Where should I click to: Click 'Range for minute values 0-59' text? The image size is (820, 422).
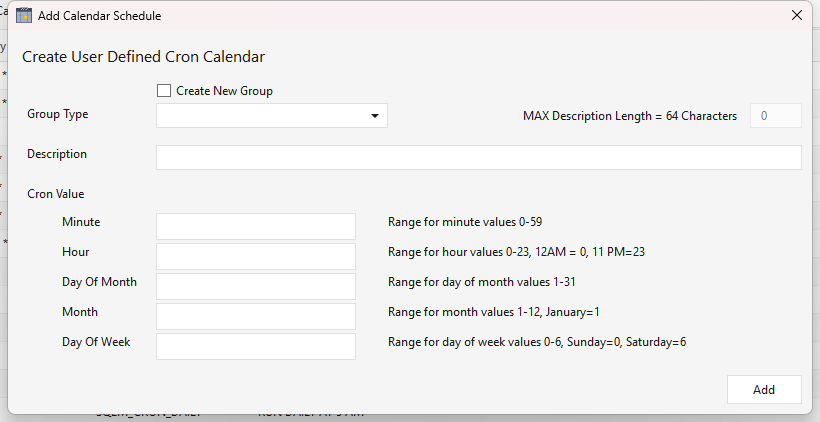(465, 222)
